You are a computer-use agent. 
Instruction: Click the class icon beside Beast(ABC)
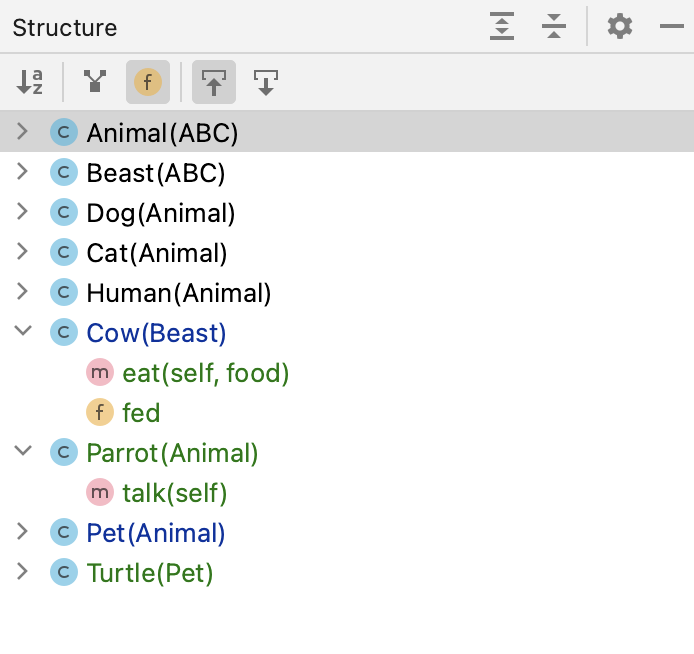(64, 172)
